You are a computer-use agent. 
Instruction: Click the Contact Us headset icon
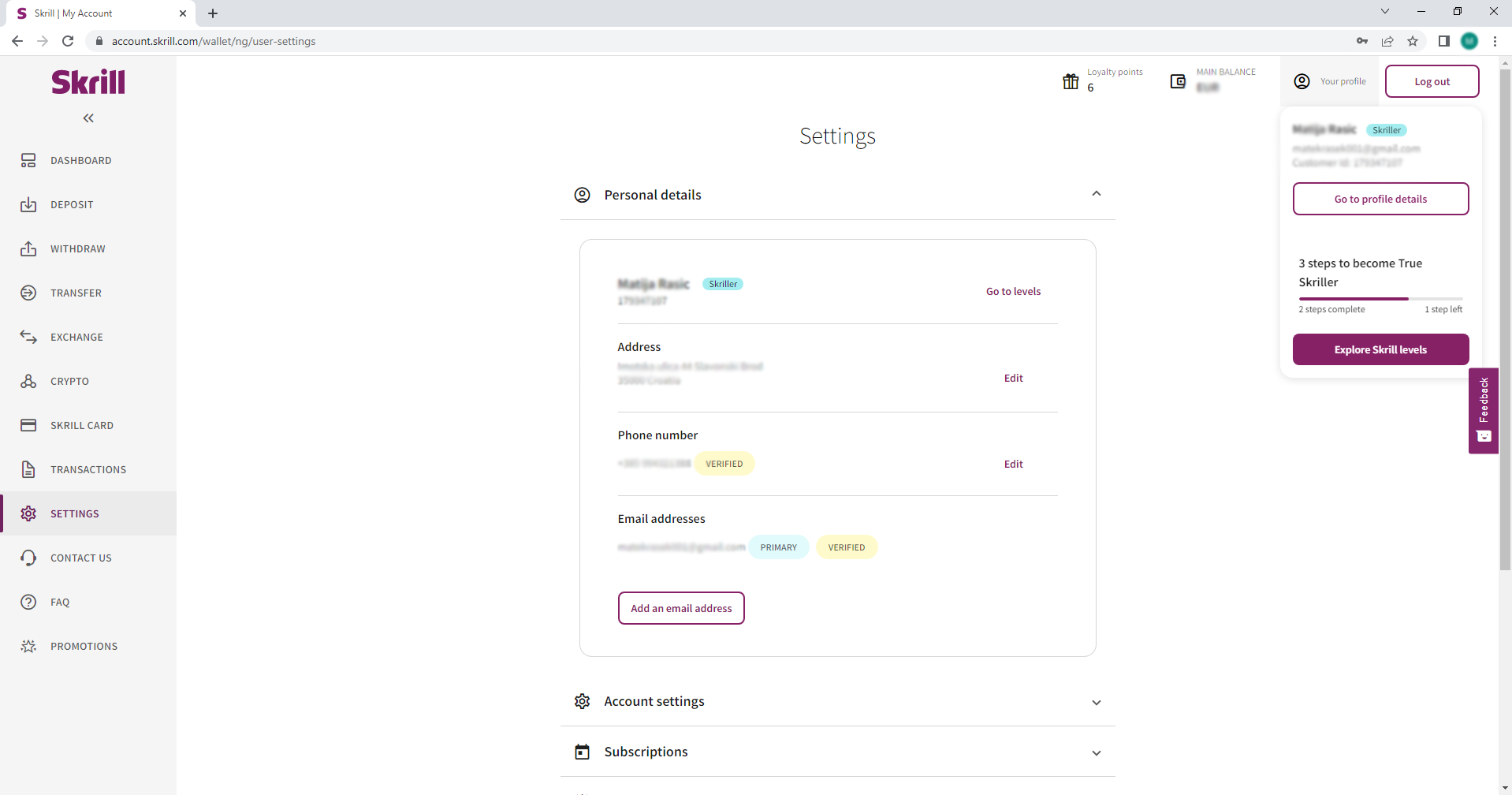pos(28,558)
